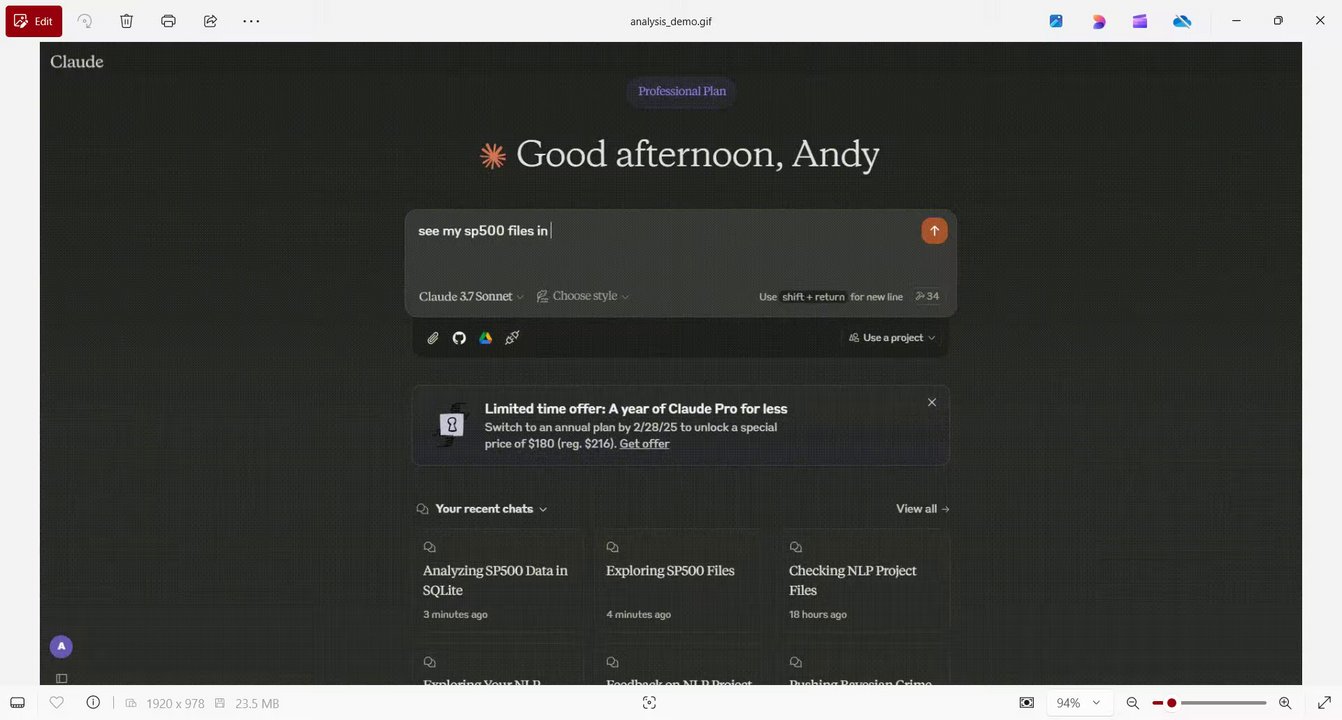Click the GitHub icon below prompt
The height and width of the screenshot is (720, 1342).
459,338
